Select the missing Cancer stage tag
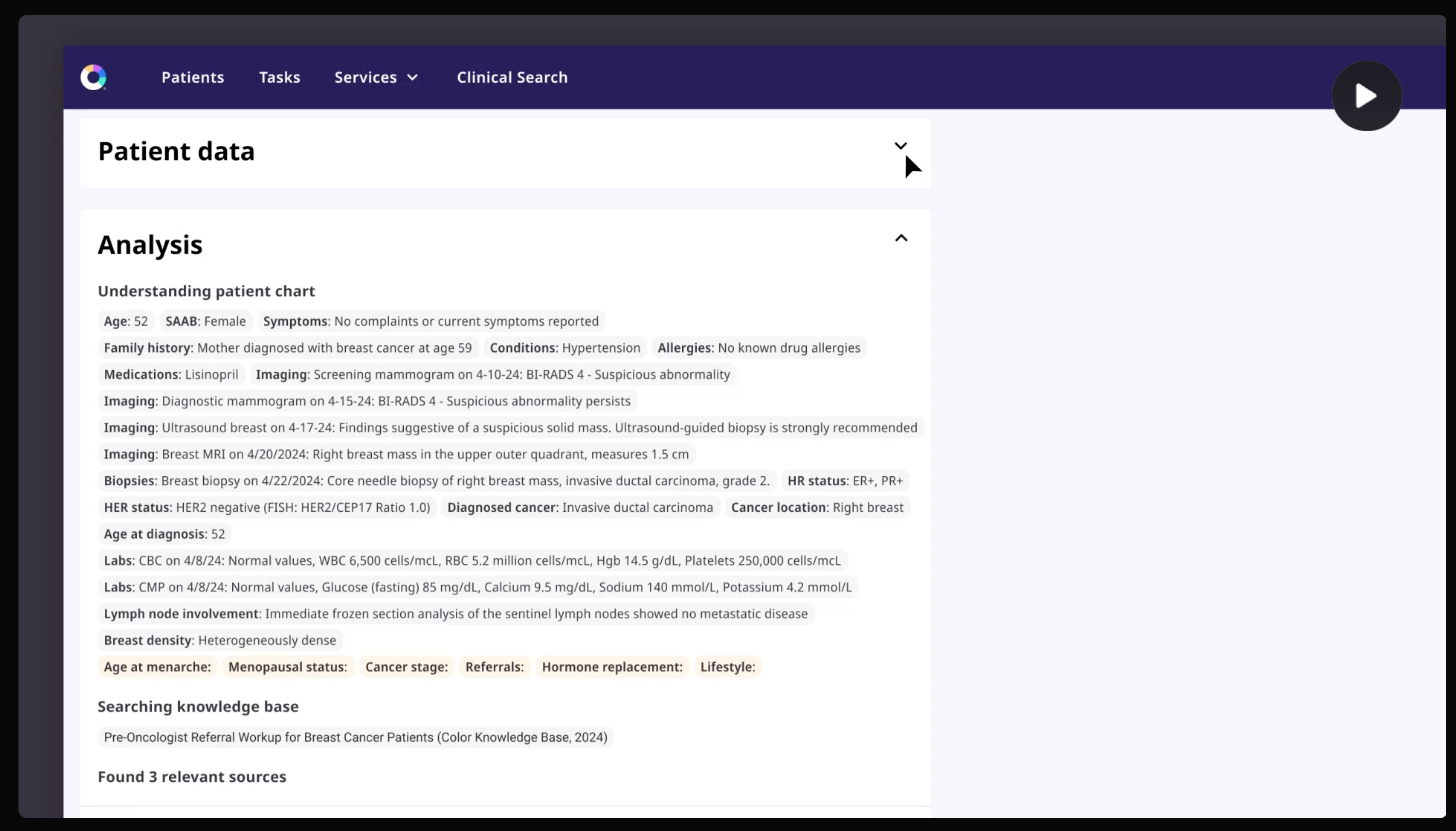Viewport: 1456px width, 831px height. click(406, 667)
